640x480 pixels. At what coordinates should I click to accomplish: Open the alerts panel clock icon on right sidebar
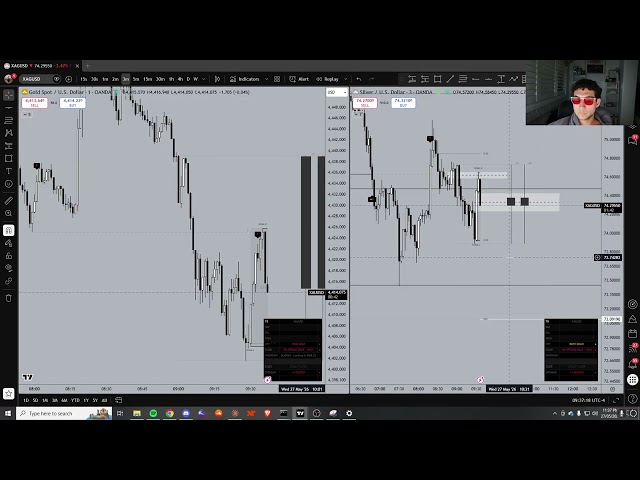point(632,304)
